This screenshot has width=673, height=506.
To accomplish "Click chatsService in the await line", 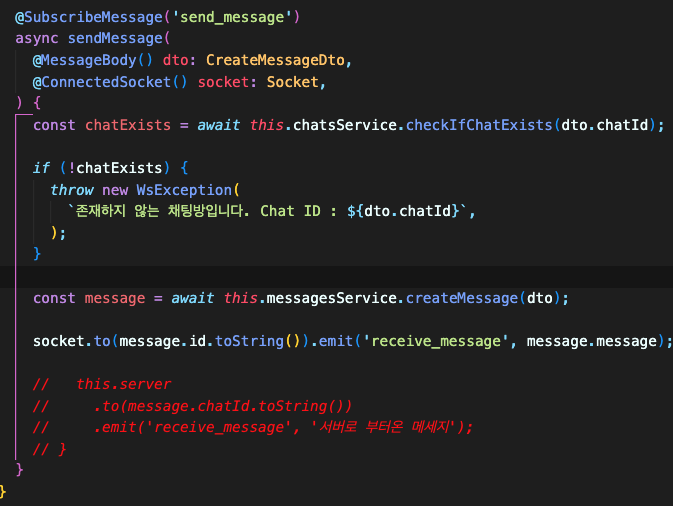I will [x=345, y=125].
